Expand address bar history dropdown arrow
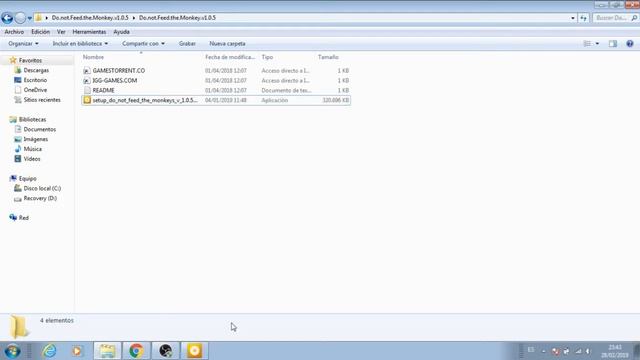640x360 pixels. click(573, 18)
